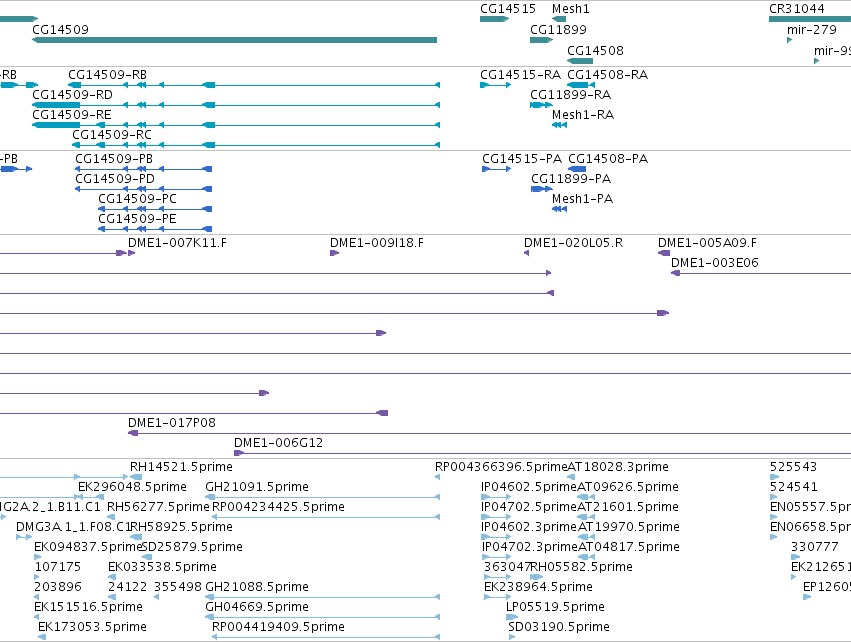Click the EK033538.5prime EST label
Viewport: 851px width, 642px height.
pos(162,567)
